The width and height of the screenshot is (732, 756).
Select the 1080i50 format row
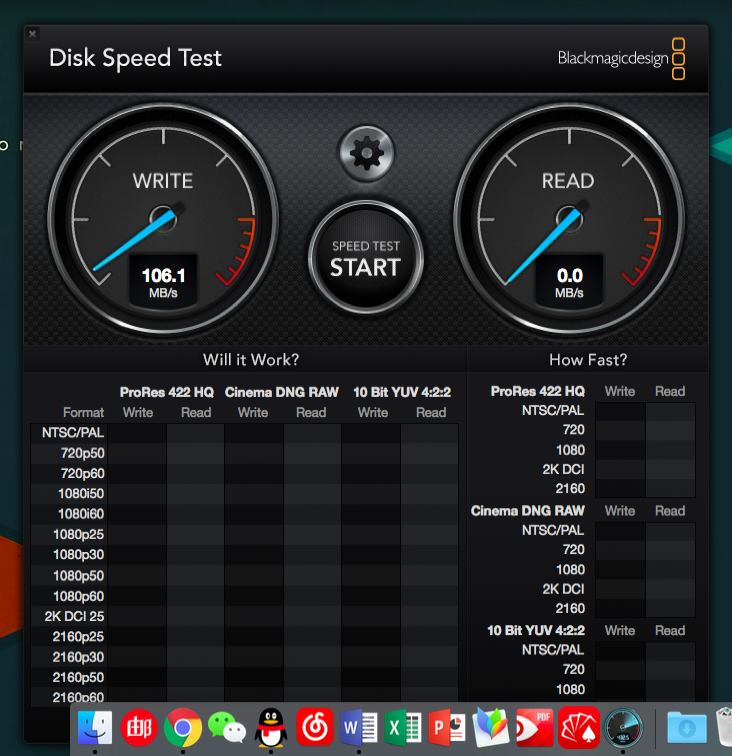(x=244, y=494)
